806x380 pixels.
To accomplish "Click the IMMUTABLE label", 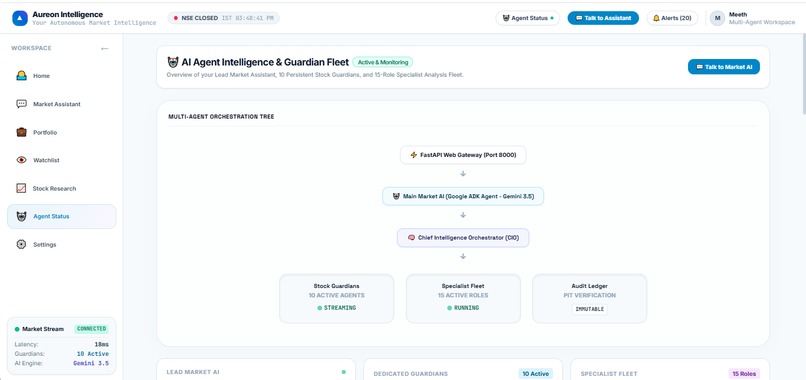I will coord(590,309).
